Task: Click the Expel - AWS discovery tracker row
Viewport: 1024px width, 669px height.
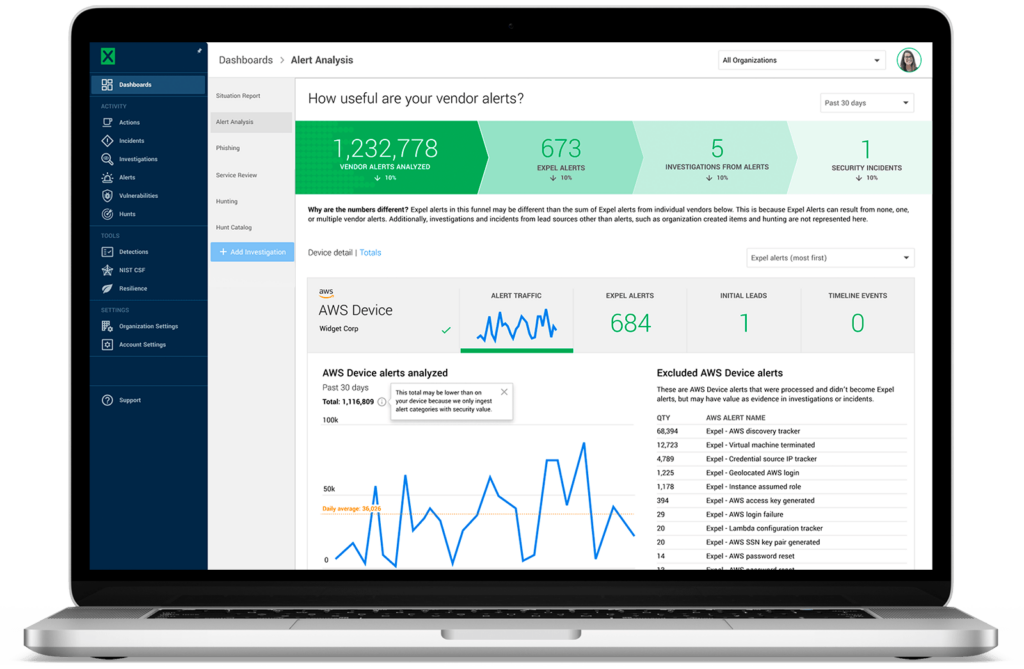Action: pos(781,431)
